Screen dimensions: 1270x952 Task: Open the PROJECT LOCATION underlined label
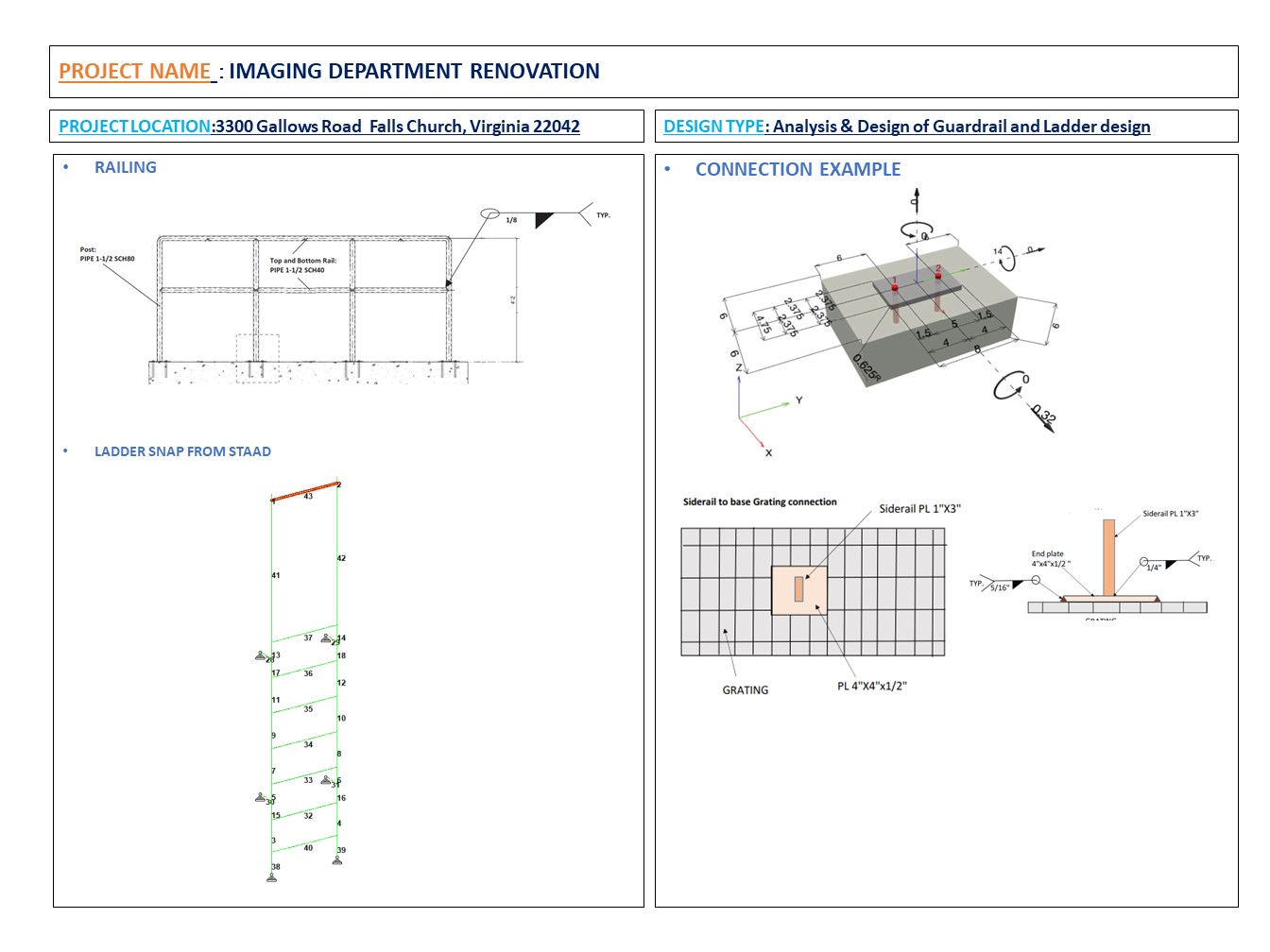(x=135, y=127)
